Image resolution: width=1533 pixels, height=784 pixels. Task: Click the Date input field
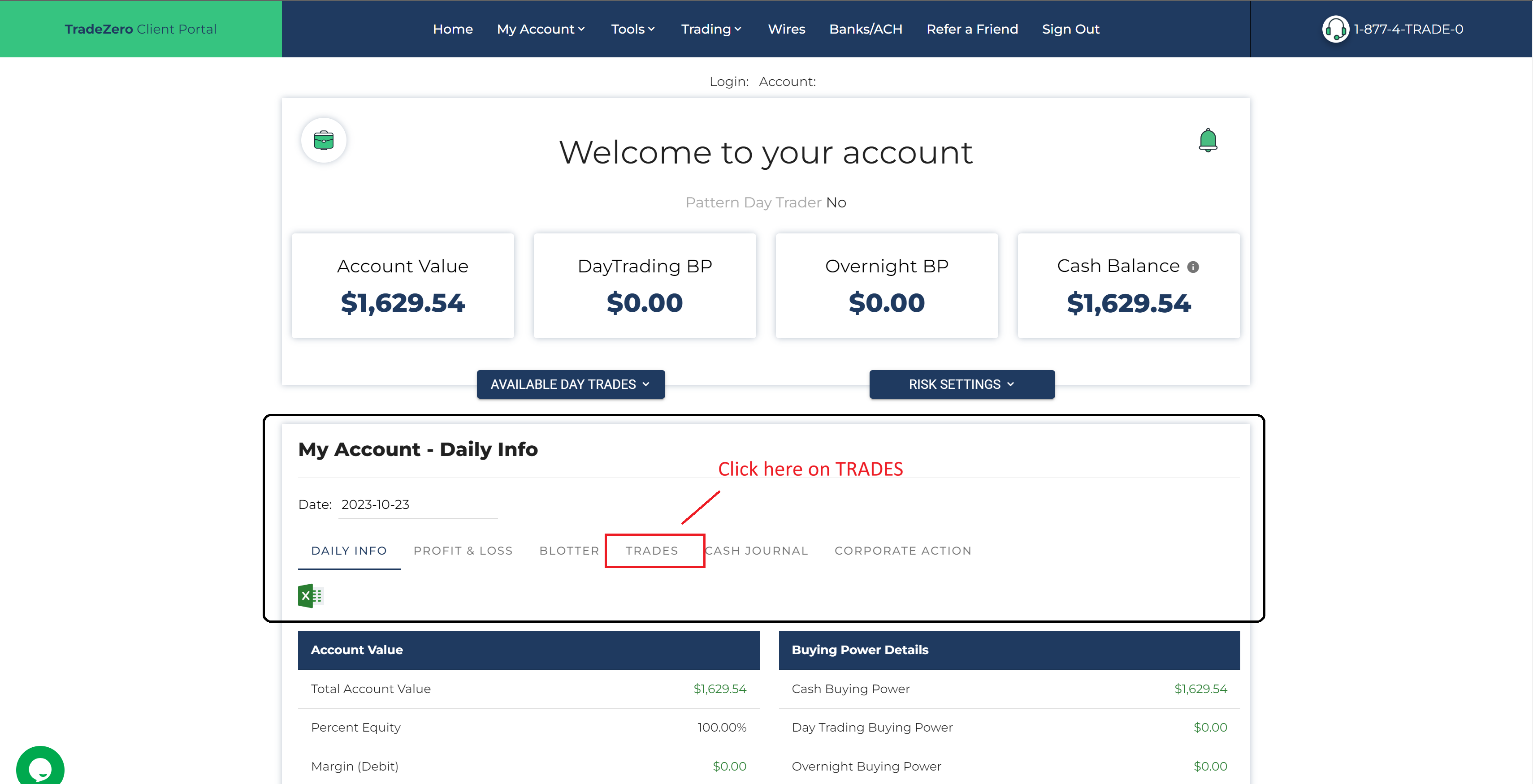[417, 505]
